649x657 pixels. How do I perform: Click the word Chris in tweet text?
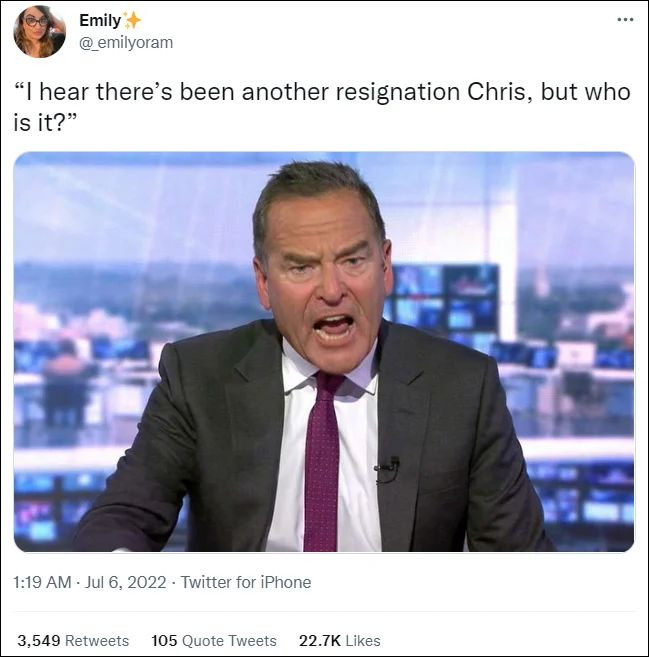[x=499, y=92]
